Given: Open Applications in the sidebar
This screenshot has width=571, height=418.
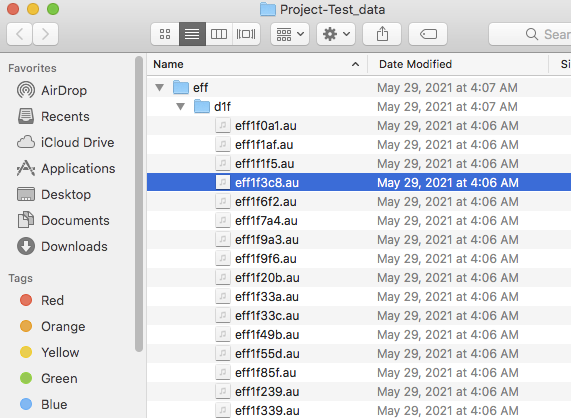Looking at the screenshot, I should [66, 169].
